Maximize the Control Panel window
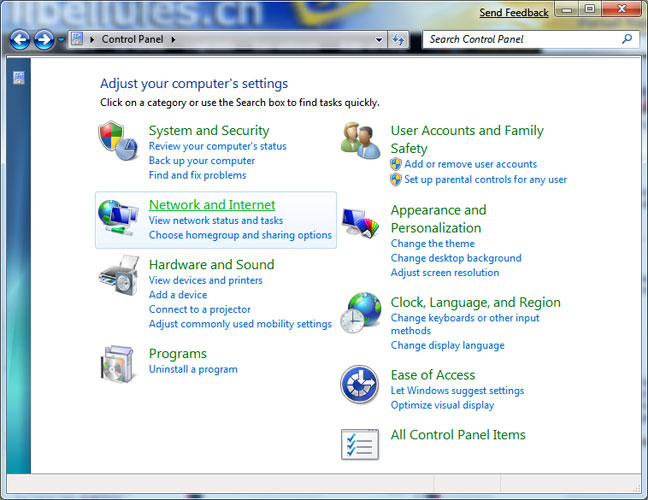This screenshot has width=648, height=500. click(x=590, y=9)
